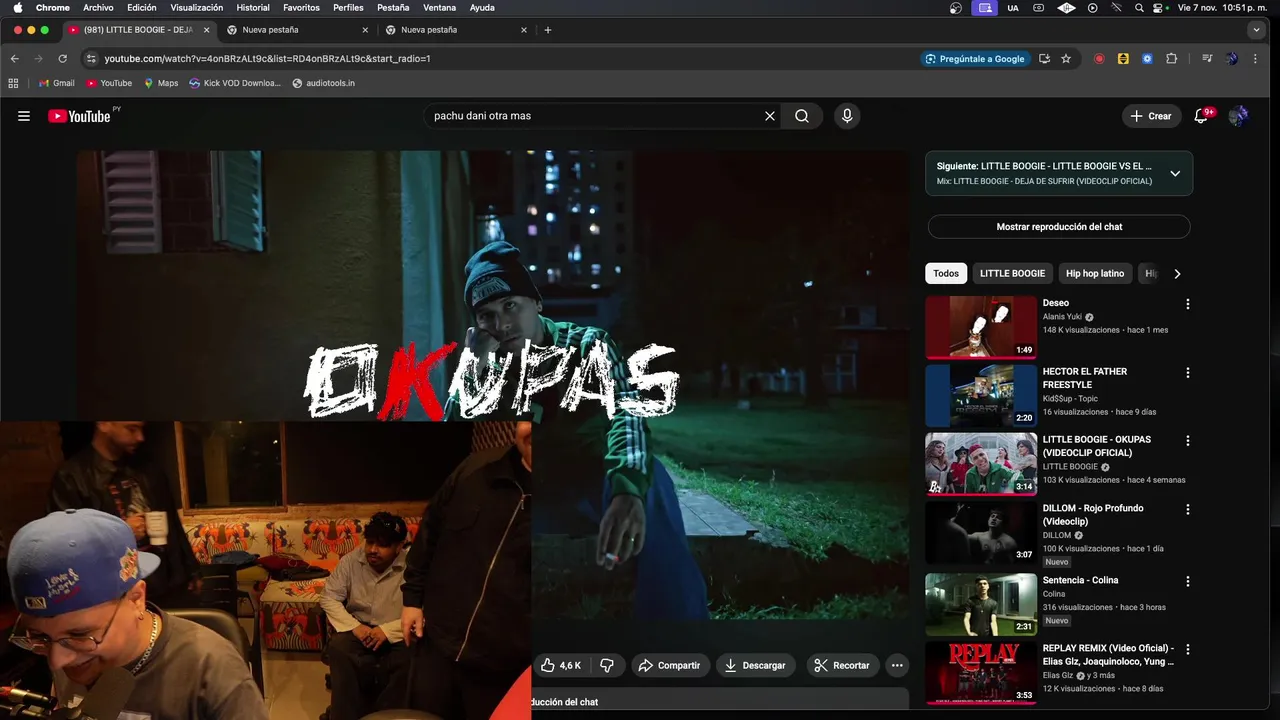Screen dimensions: 1280x720
Task: Open options for the Deseo video
Action: (1188, 304)
